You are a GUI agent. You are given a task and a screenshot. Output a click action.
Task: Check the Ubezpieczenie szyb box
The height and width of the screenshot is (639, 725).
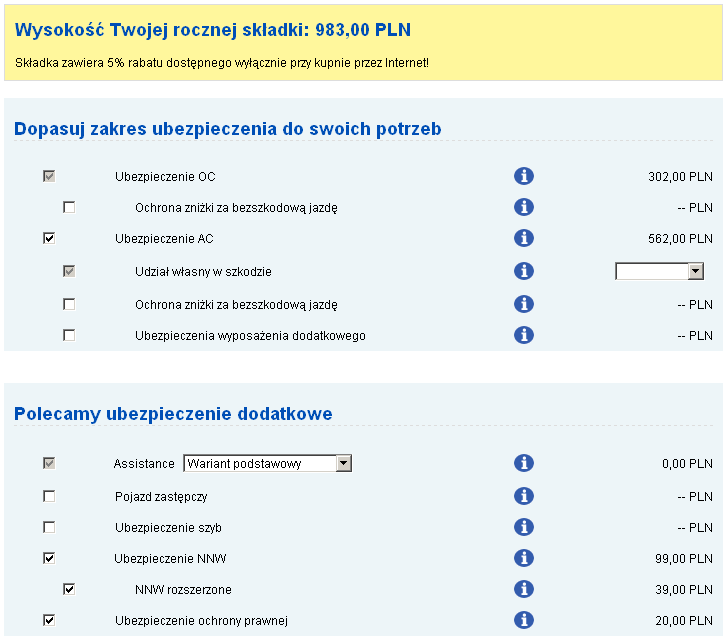49,527
